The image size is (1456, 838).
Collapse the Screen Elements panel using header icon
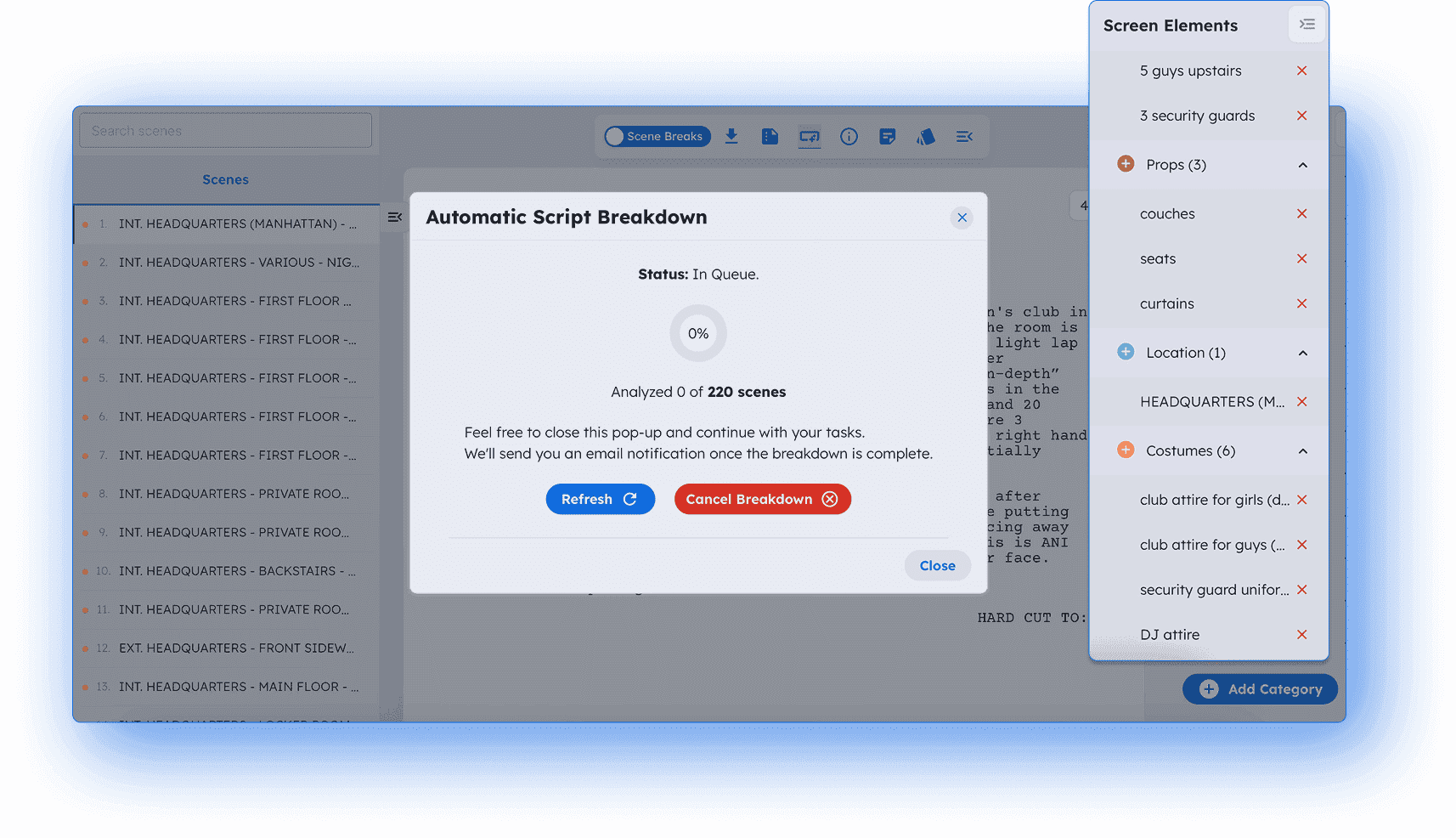[x=1306, y=25]
